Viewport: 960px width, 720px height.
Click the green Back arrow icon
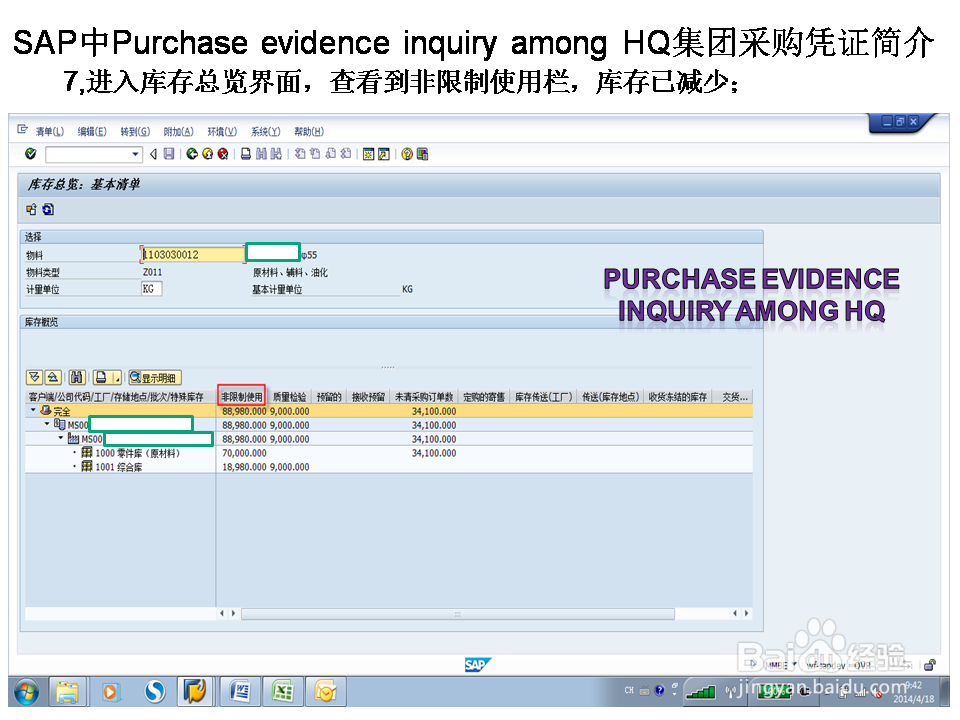coord(190,154)
